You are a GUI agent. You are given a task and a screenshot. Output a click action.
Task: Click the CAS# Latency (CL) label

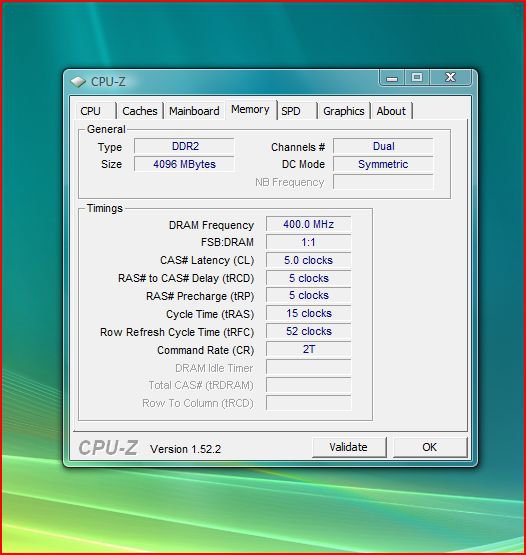click(207, 261)
